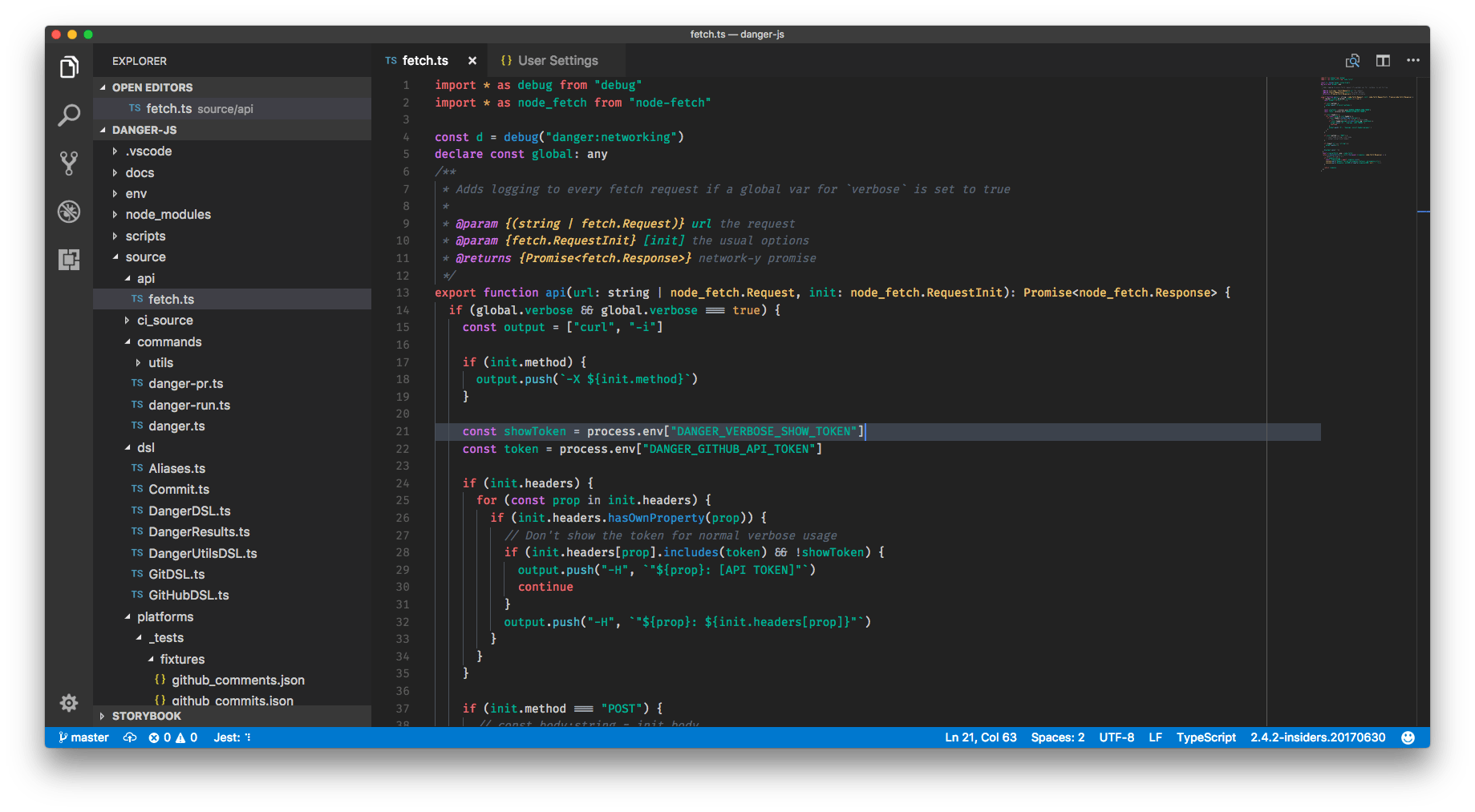Select the fetch.ts editor tab
Viewport: 1475px width, 812px height.
coord(425,60)
